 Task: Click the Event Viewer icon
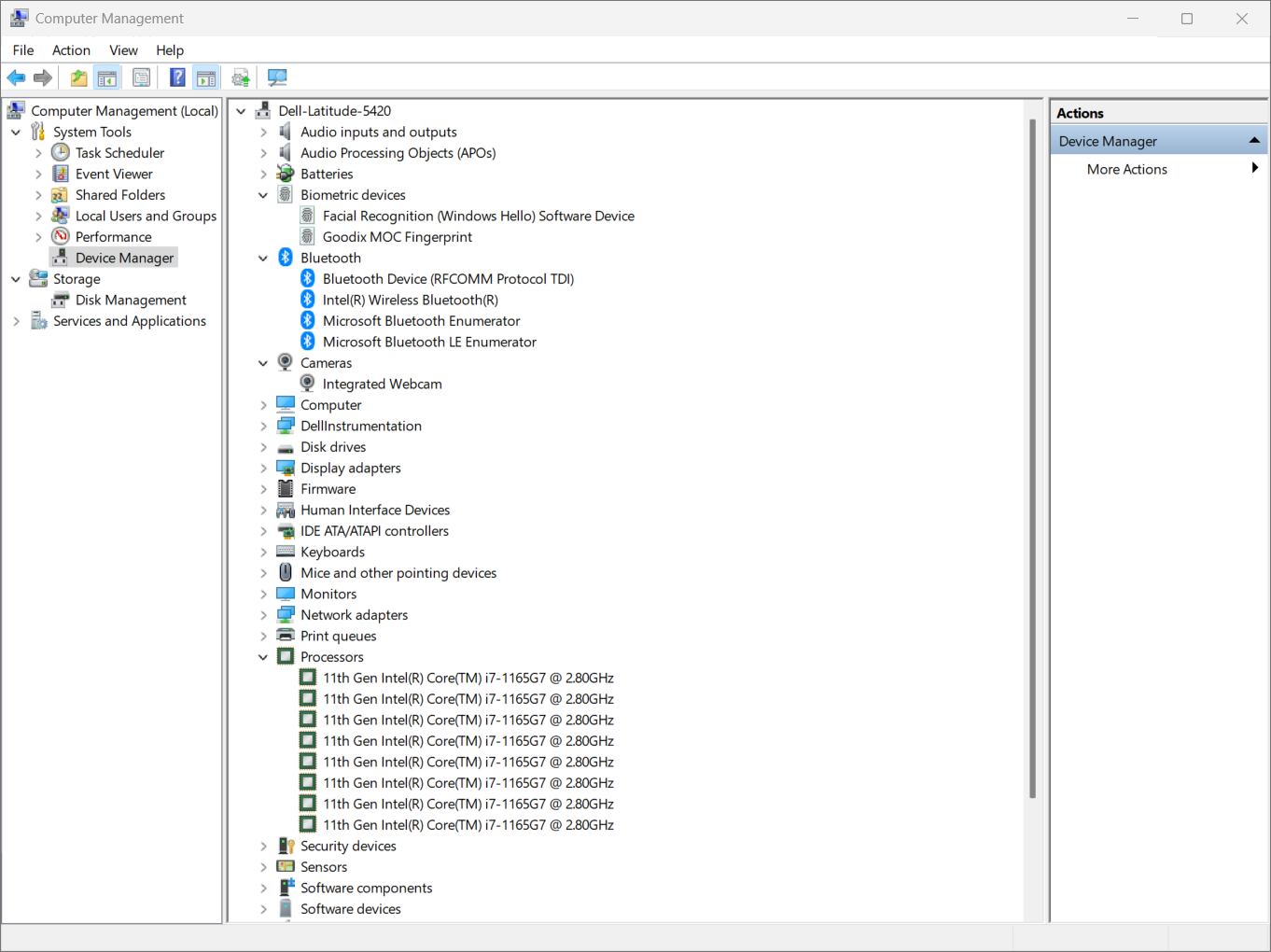[x=61, y=174]
